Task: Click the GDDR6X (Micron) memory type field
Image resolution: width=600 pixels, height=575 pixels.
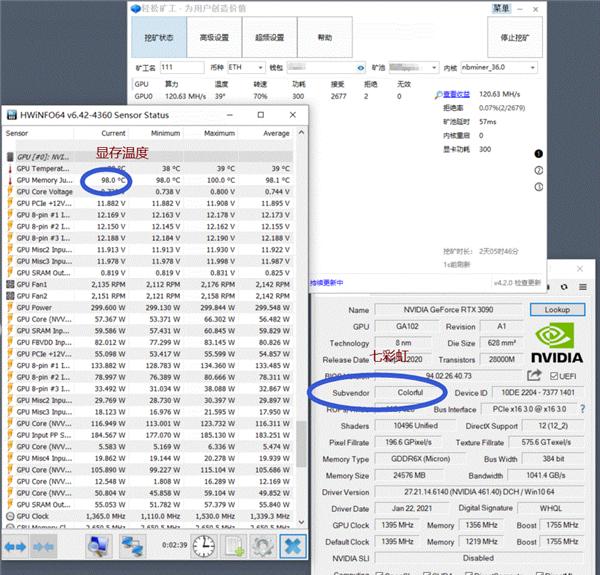Action: point(421,459)
